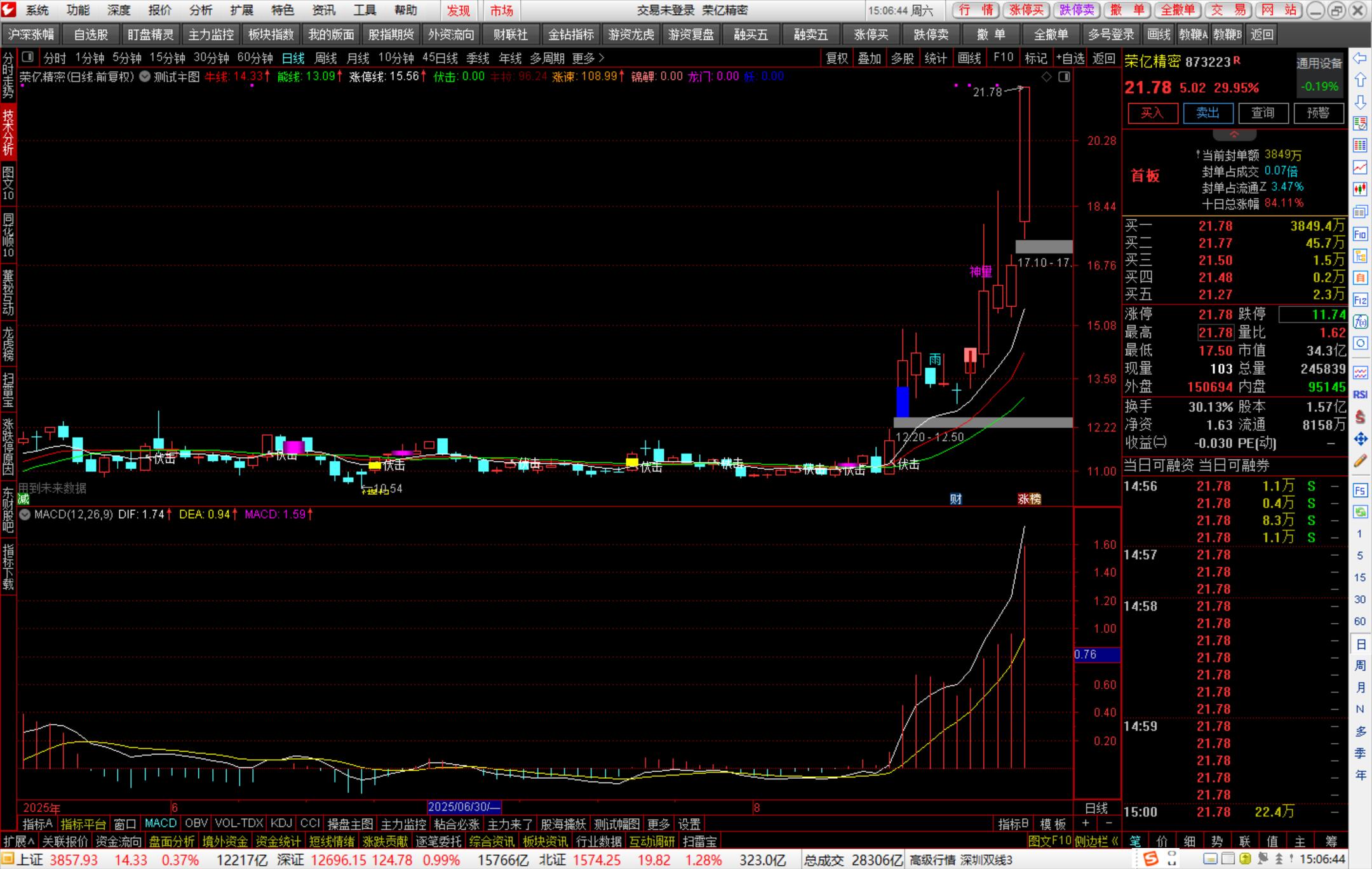Viewport: 1372px width, 869px height.
Task: Click the blue left arrow icon
Action: click(1360, 58)
